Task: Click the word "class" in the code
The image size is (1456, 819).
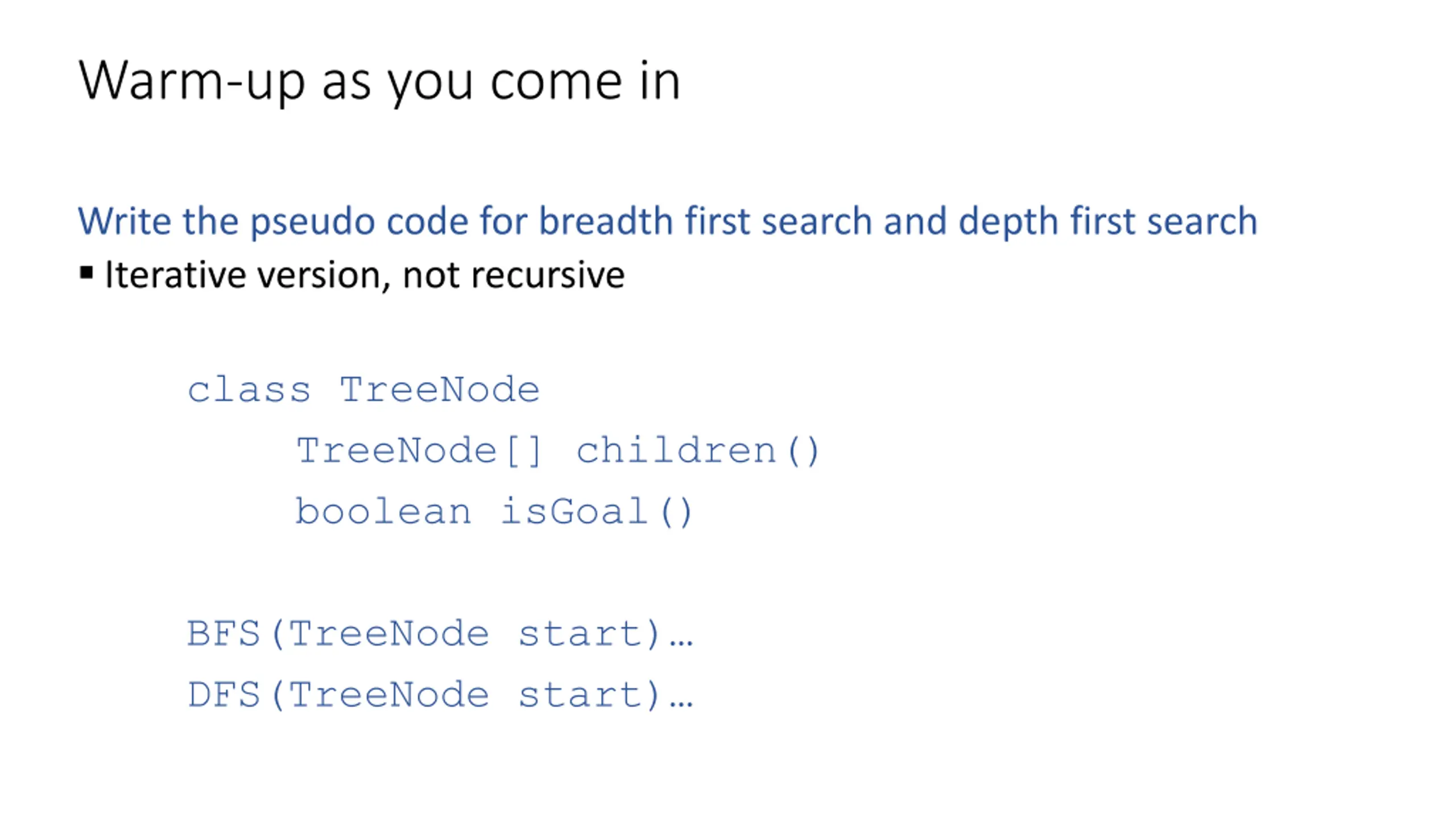Action: [x=249, y=390]
